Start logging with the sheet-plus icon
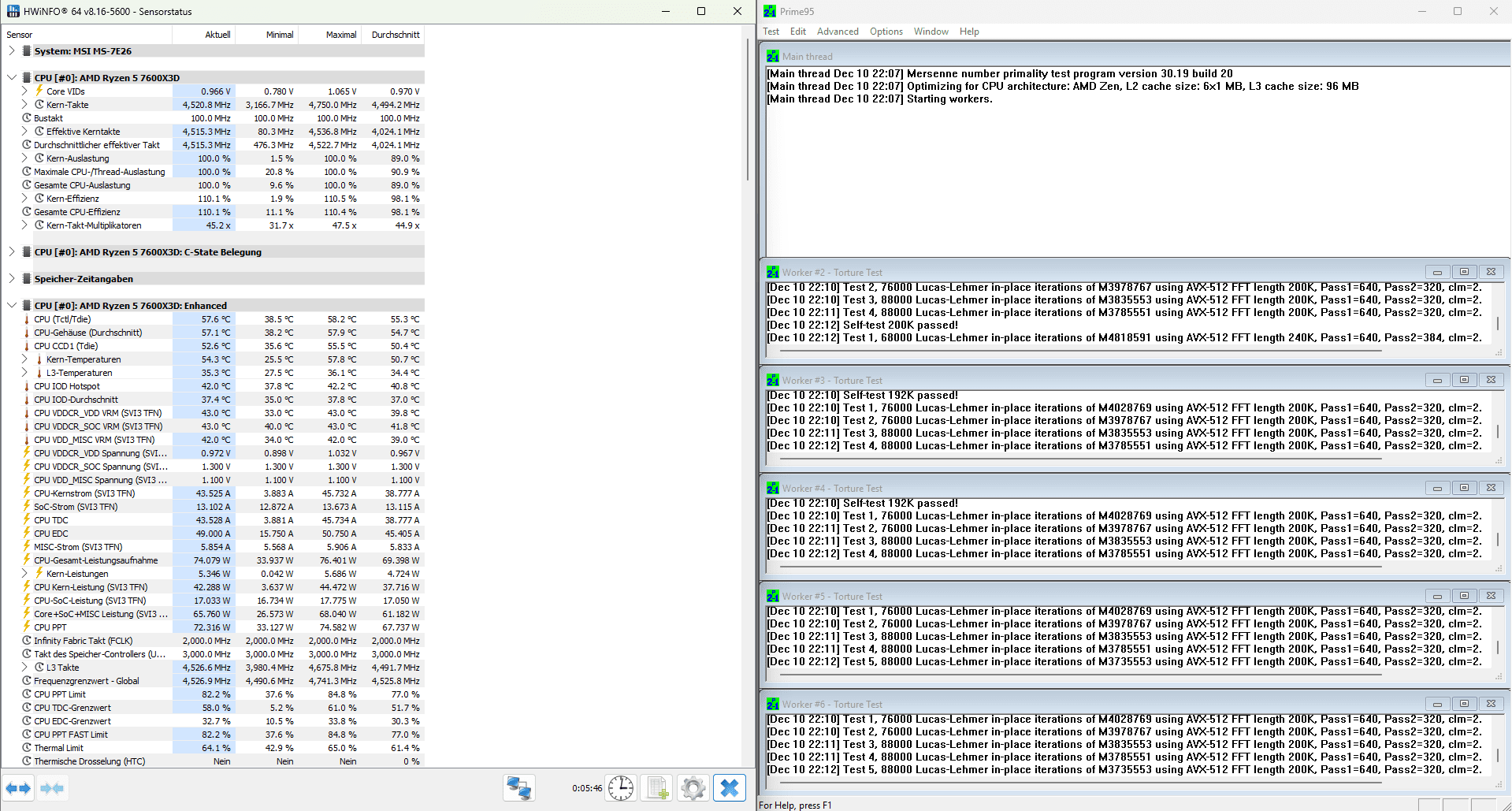Viewport: 1512px width, 811px height. coord(657,788)
